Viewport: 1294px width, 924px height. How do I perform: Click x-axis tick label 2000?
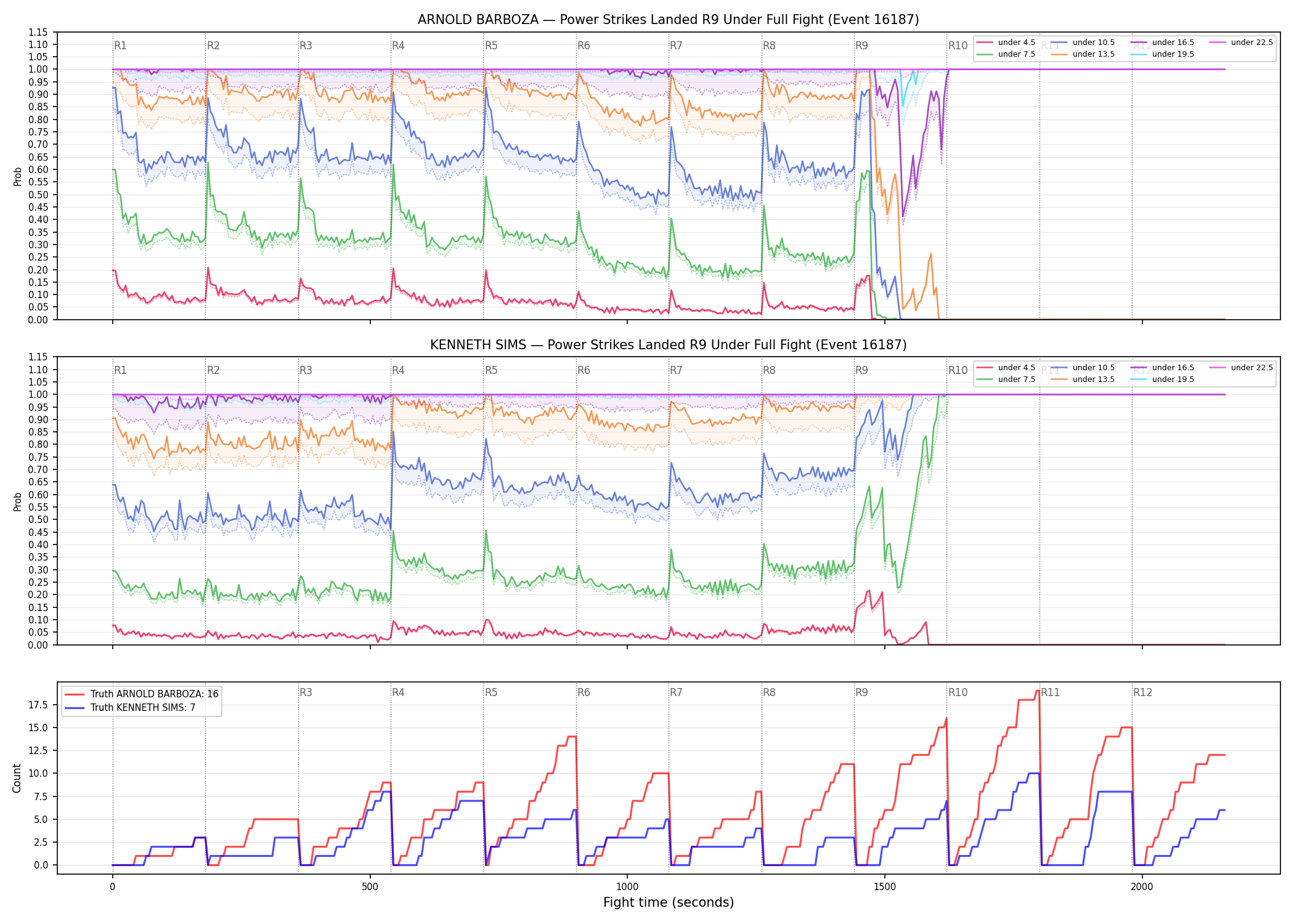[x=1142, y=887]
